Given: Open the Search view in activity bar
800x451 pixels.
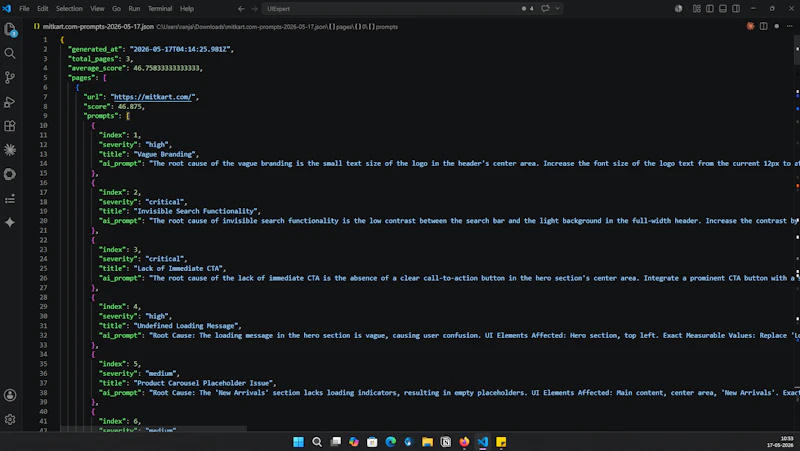Looking at the screenshot, I should coord(10,53).
